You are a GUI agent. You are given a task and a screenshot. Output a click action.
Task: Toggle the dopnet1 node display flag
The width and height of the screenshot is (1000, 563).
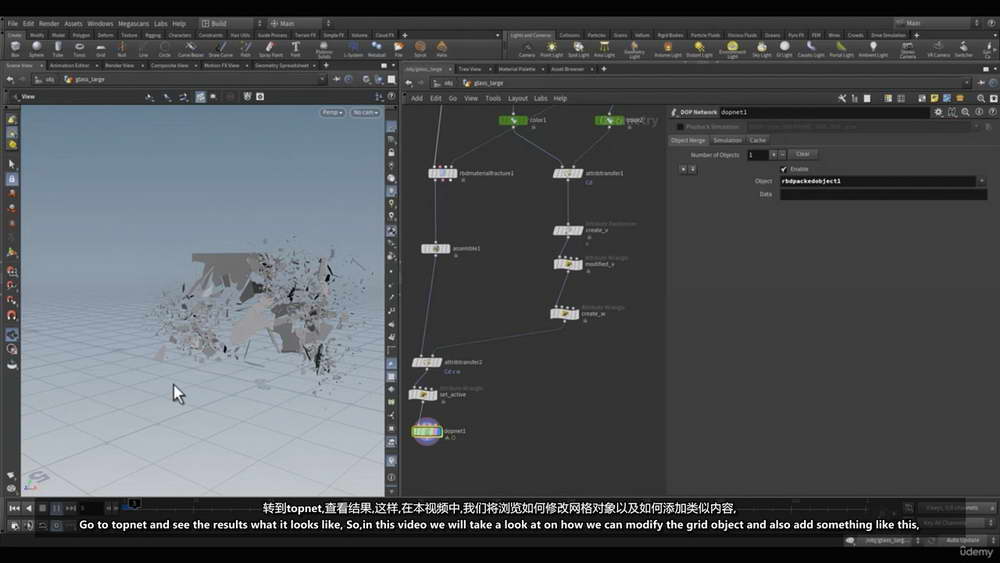tap(438, 432)
